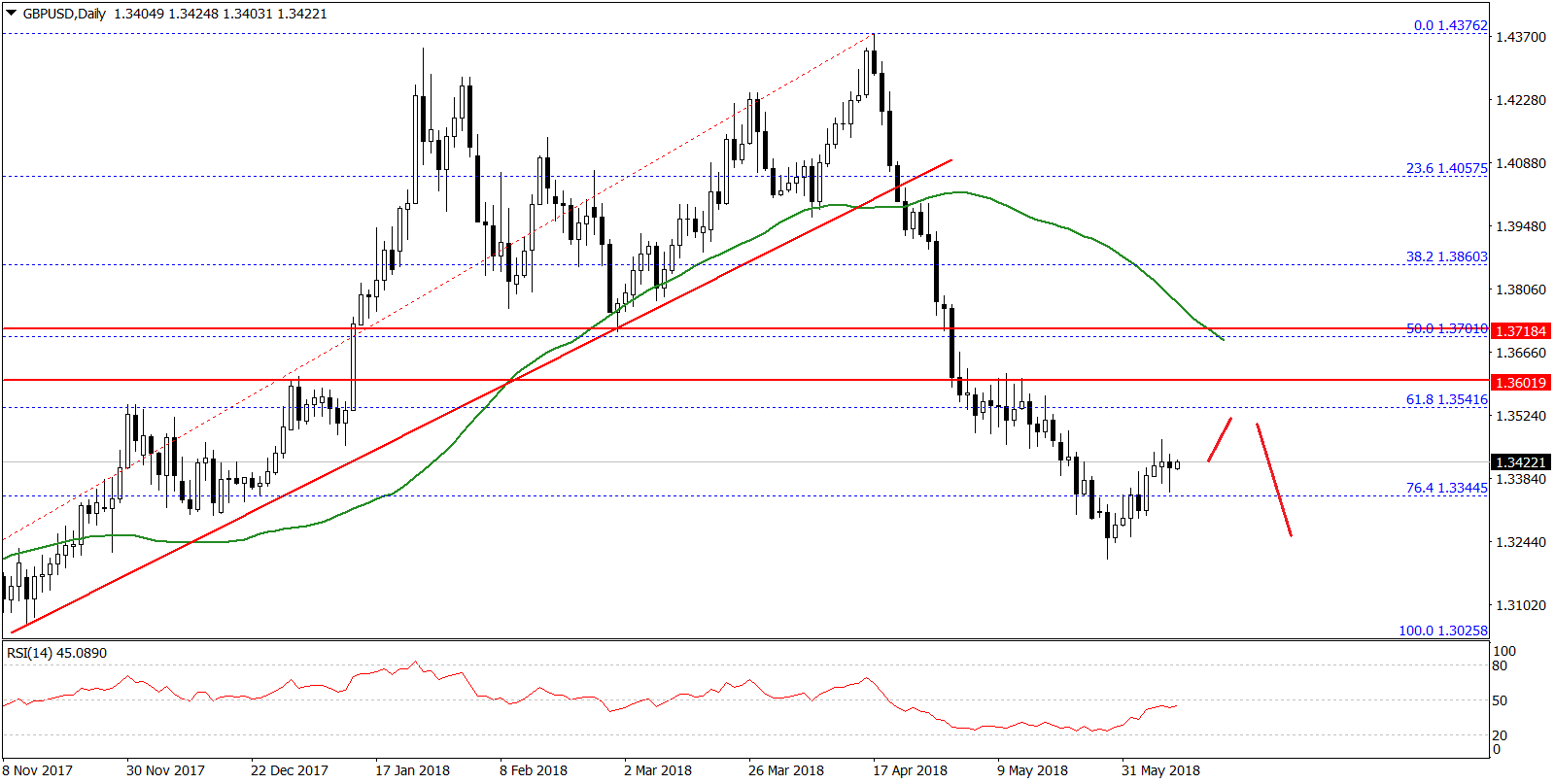The image size is (1555, 784).
Task: Click the 31 May 2018 date marker
Action: click(x=1159, y=770)
